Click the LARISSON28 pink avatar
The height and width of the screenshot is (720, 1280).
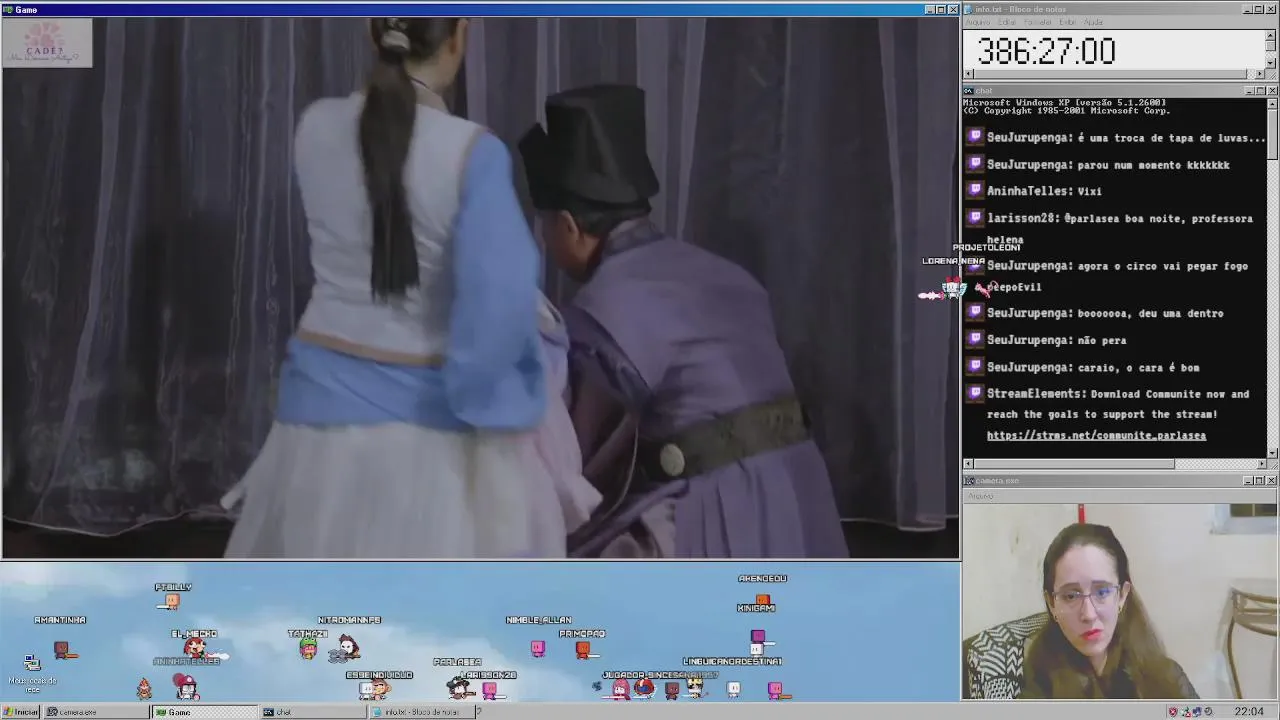(490, 689)
